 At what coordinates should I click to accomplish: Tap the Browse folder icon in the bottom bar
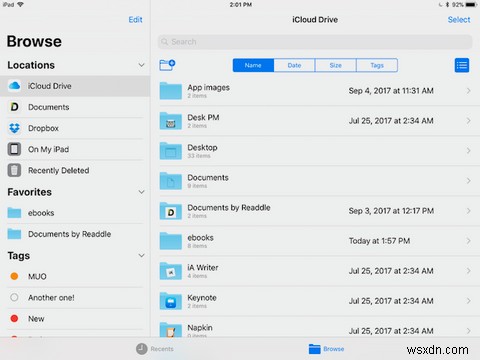(314, 349)
